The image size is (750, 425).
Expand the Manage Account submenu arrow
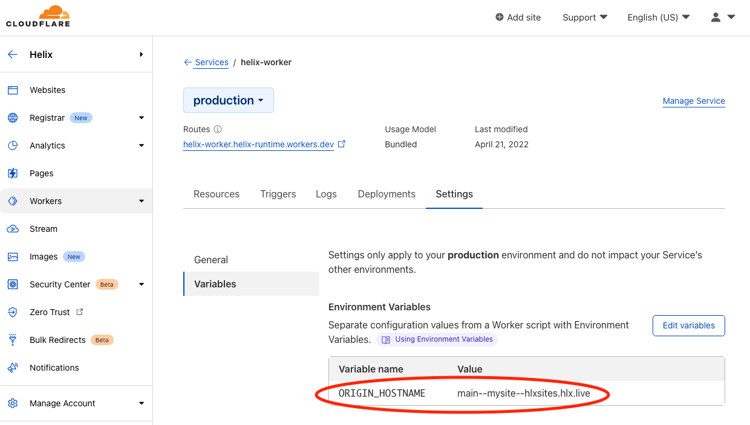[142, 403]
